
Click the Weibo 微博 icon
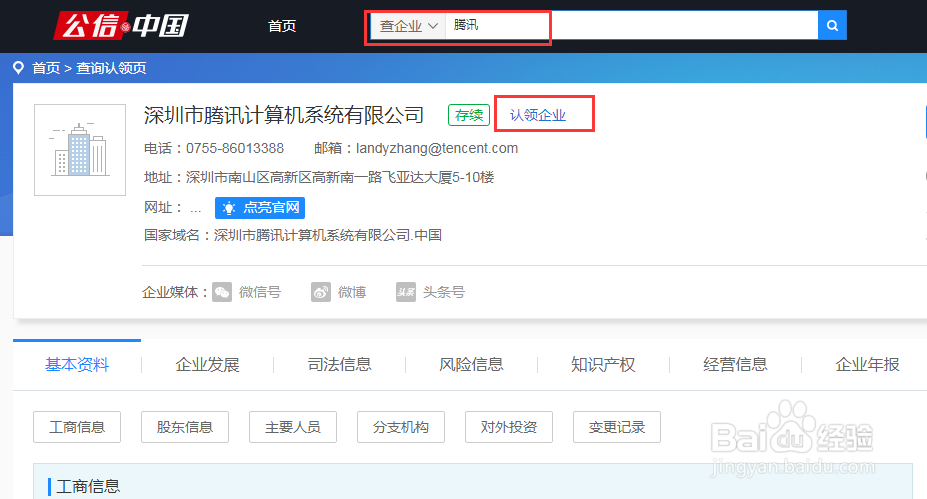(320, 292)
